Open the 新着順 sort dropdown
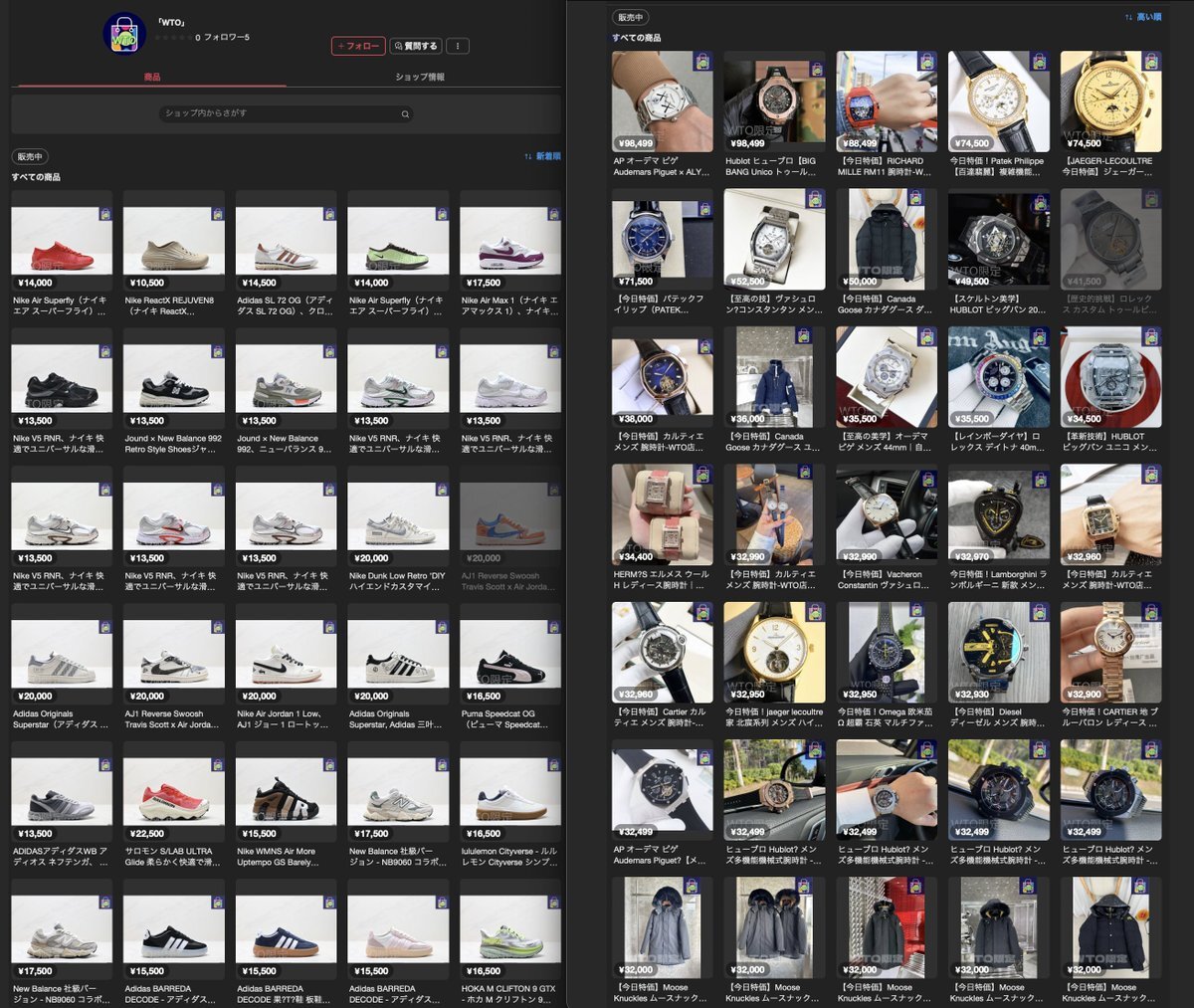This screenshot has height=1008, width=1194. click(542, 157)
